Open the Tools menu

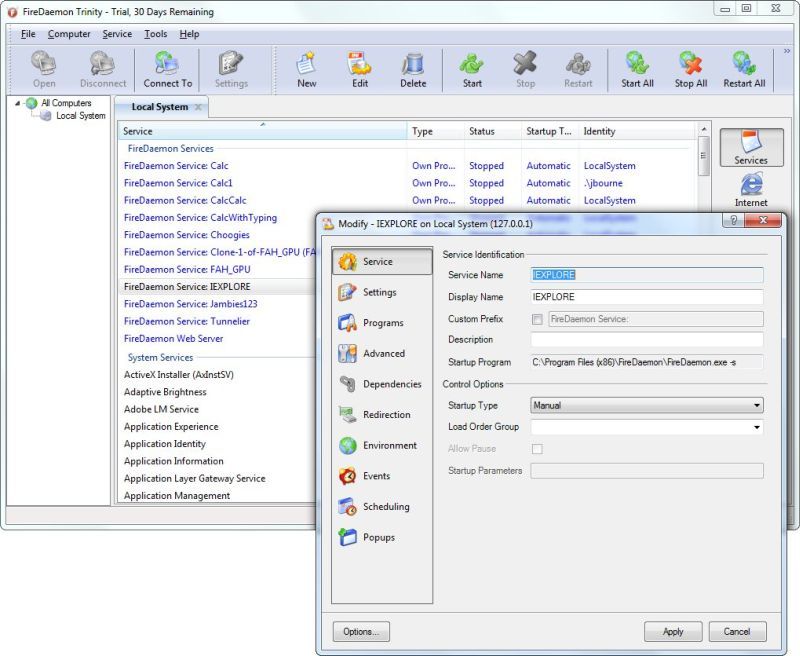click(156, 34)
